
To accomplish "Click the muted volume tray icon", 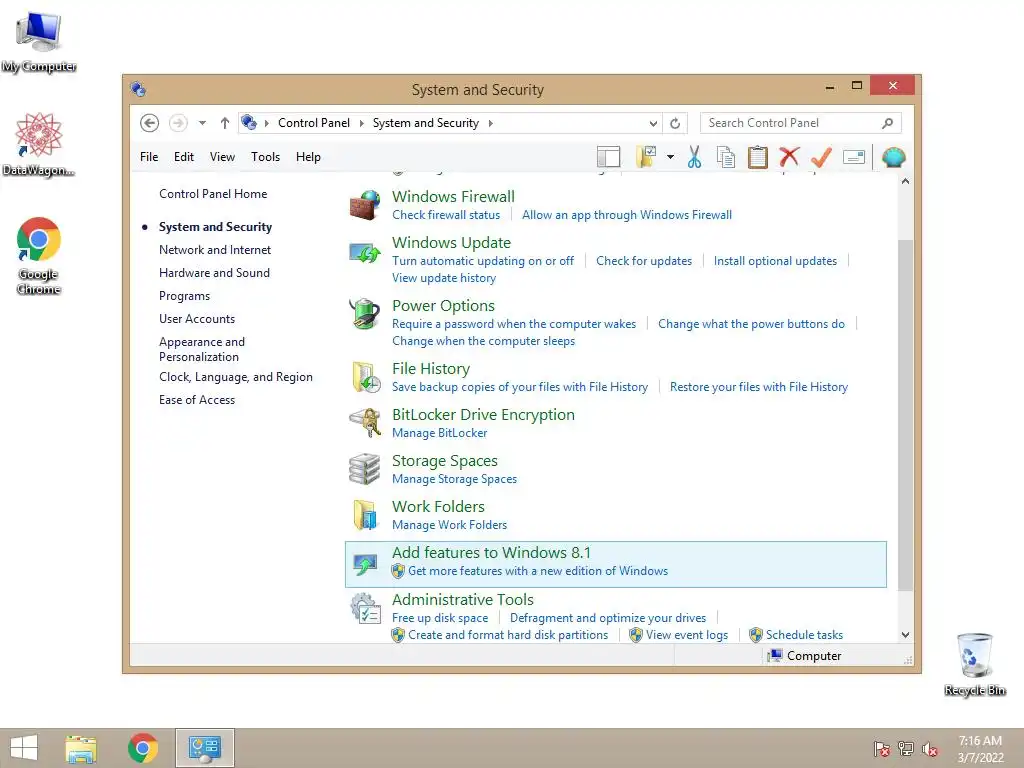I will pyautogui.click(x=930, y=748).
